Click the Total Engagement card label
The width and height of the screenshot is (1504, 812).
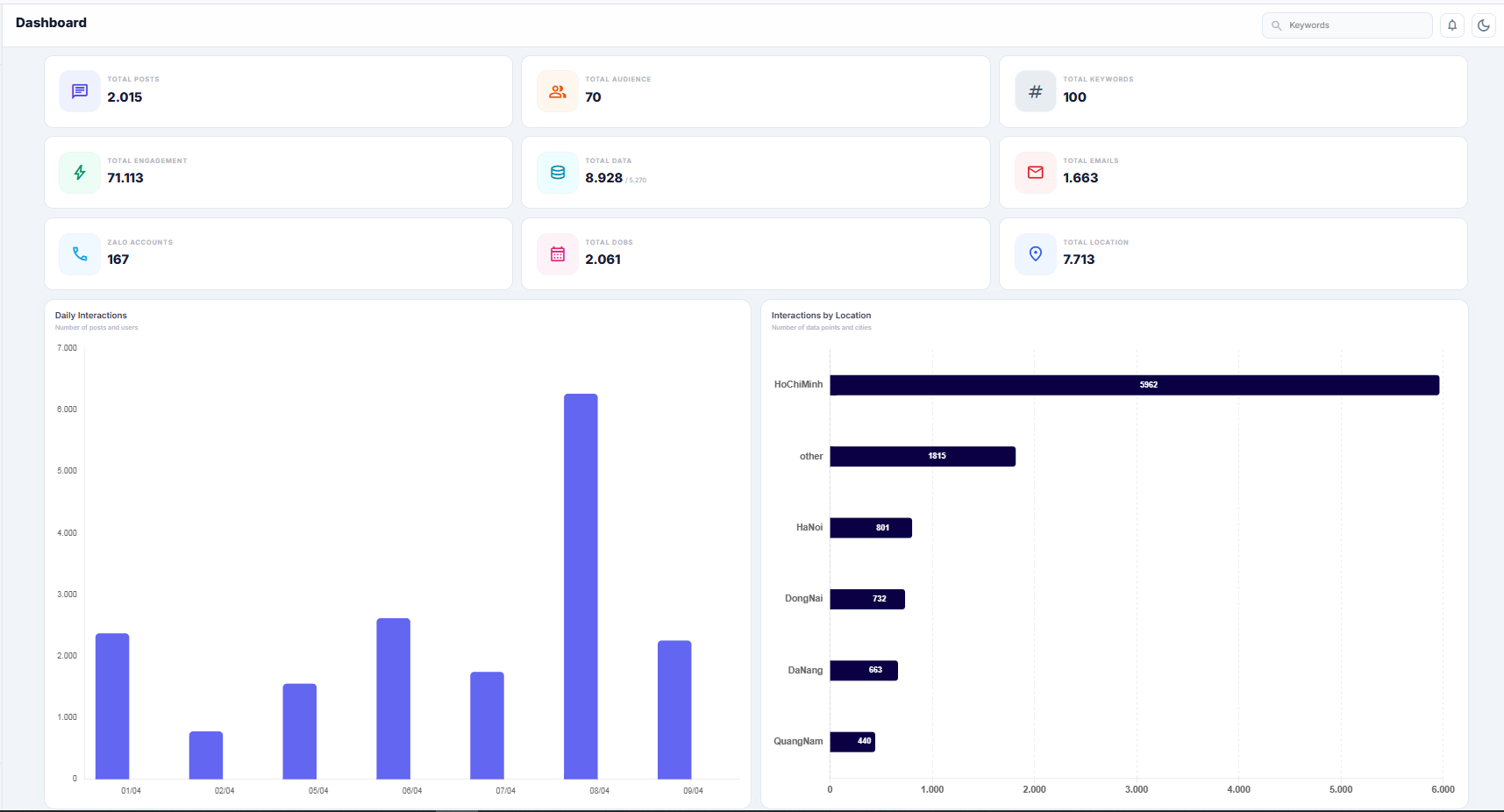(147, 161)
